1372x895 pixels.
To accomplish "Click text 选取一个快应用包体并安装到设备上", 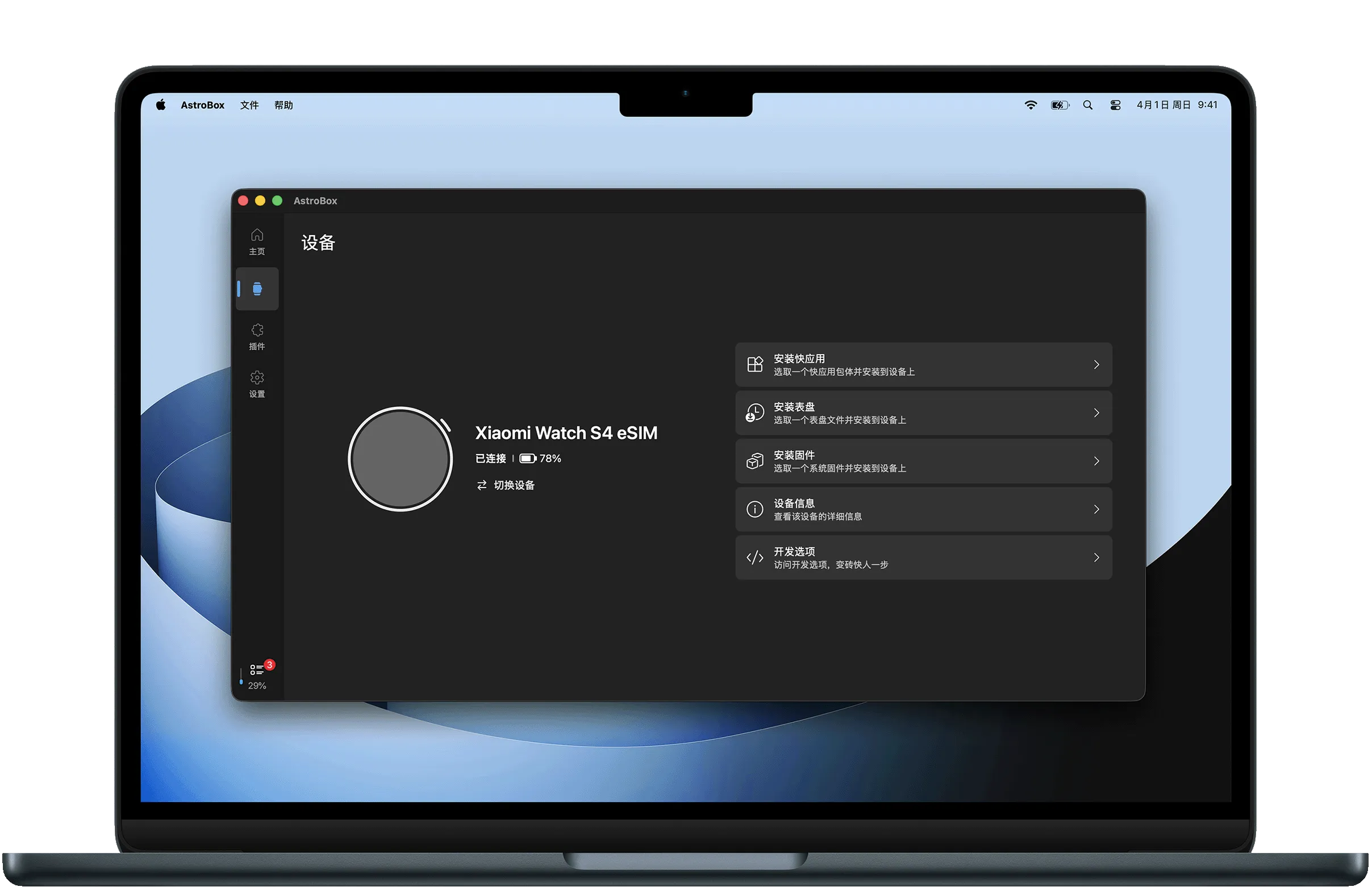I will coord(844,372).
